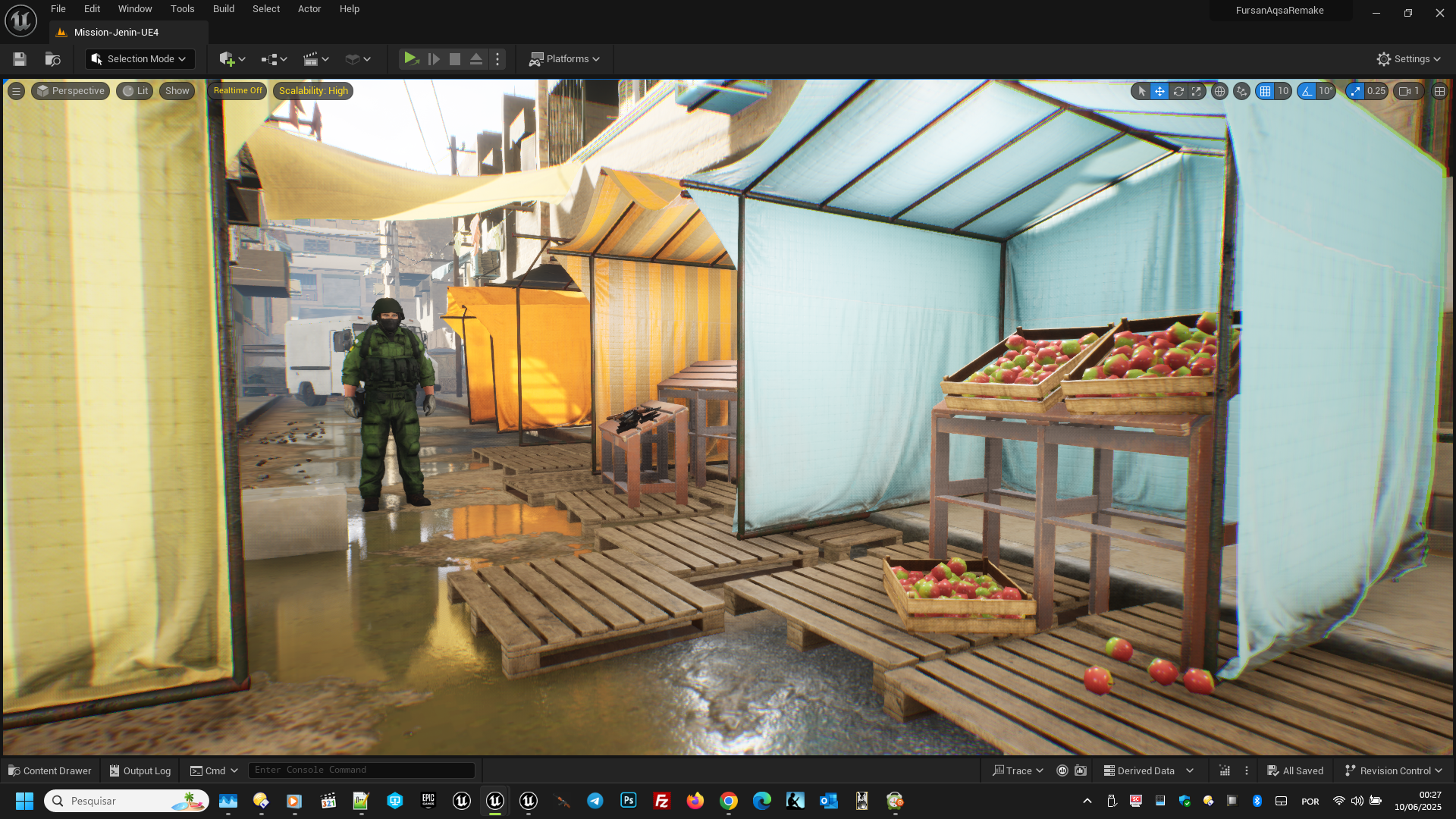Open the Quickly add to project menu
The height and width of the screenshot is (819, 1456).
232,59
